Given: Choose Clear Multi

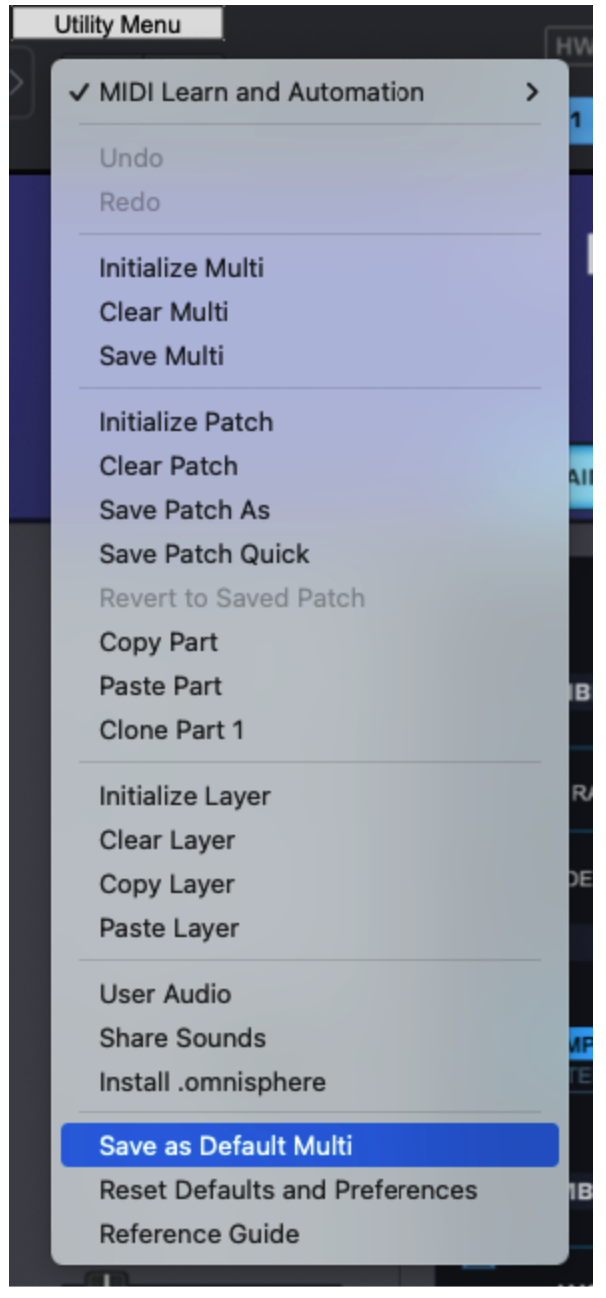Looking at the screenshot, I should [163, 312].
